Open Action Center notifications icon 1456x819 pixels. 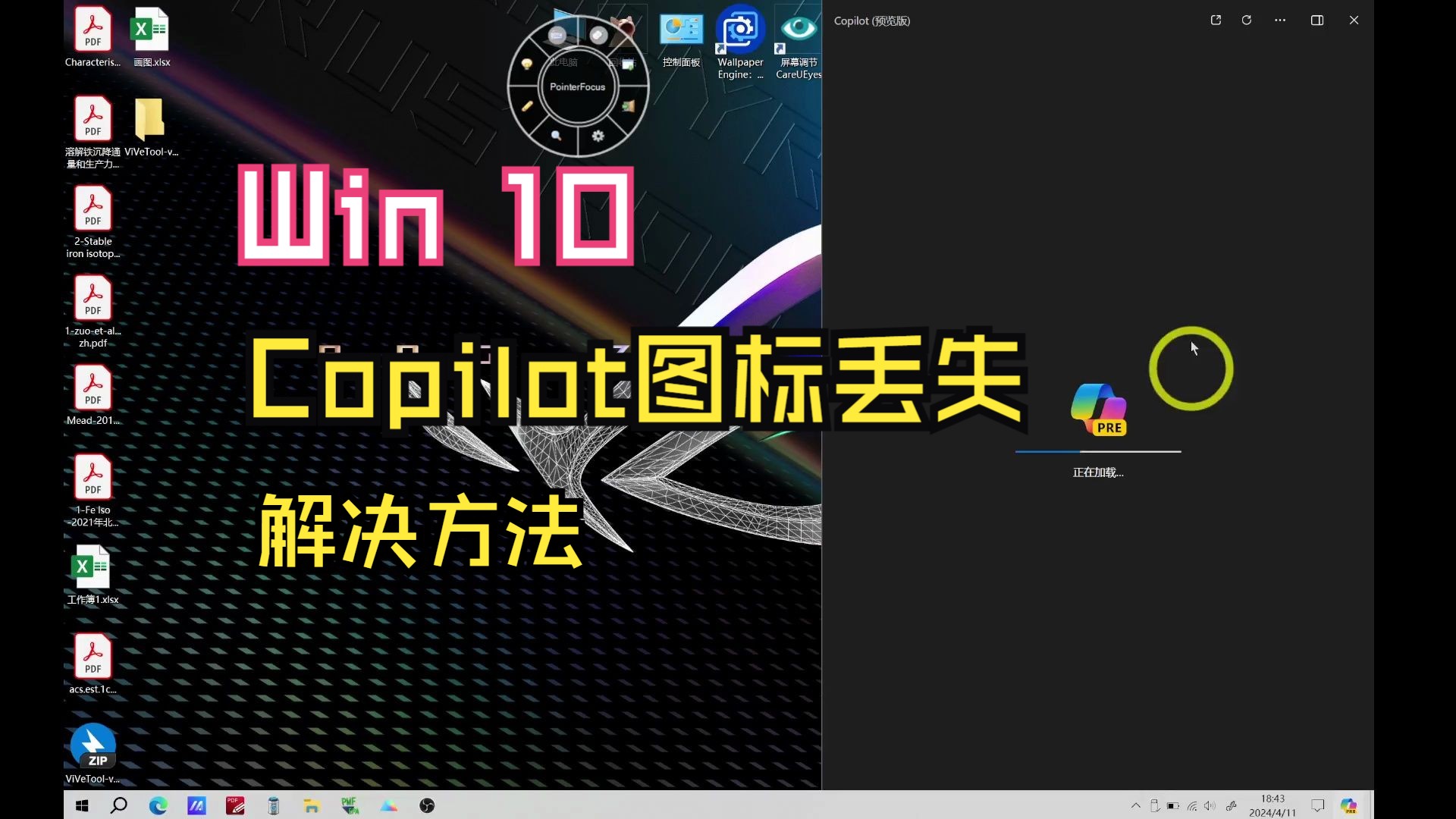1318,805
